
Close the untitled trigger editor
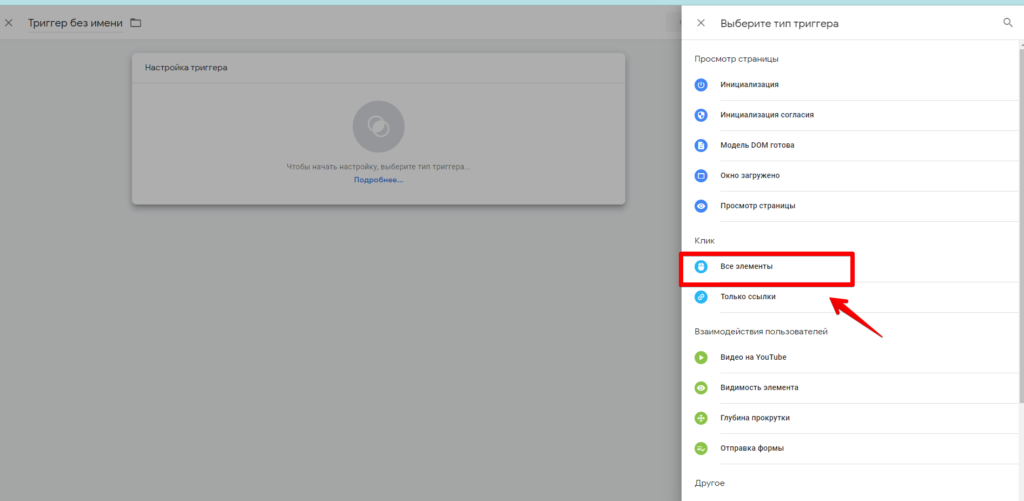click(8, 23)
